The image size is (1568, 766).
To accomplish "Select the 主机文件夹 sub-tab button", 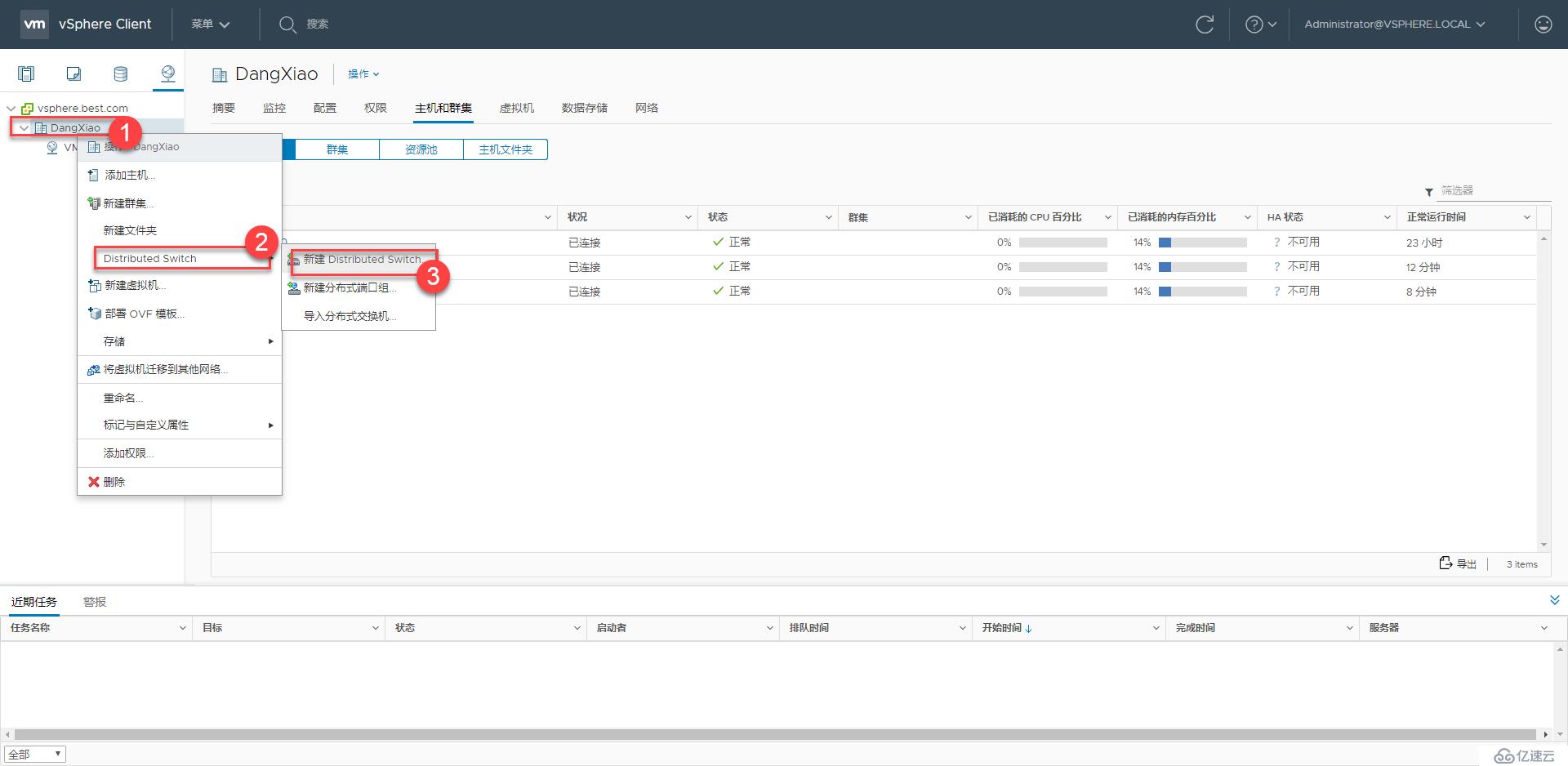I will [x=506, y=149].
